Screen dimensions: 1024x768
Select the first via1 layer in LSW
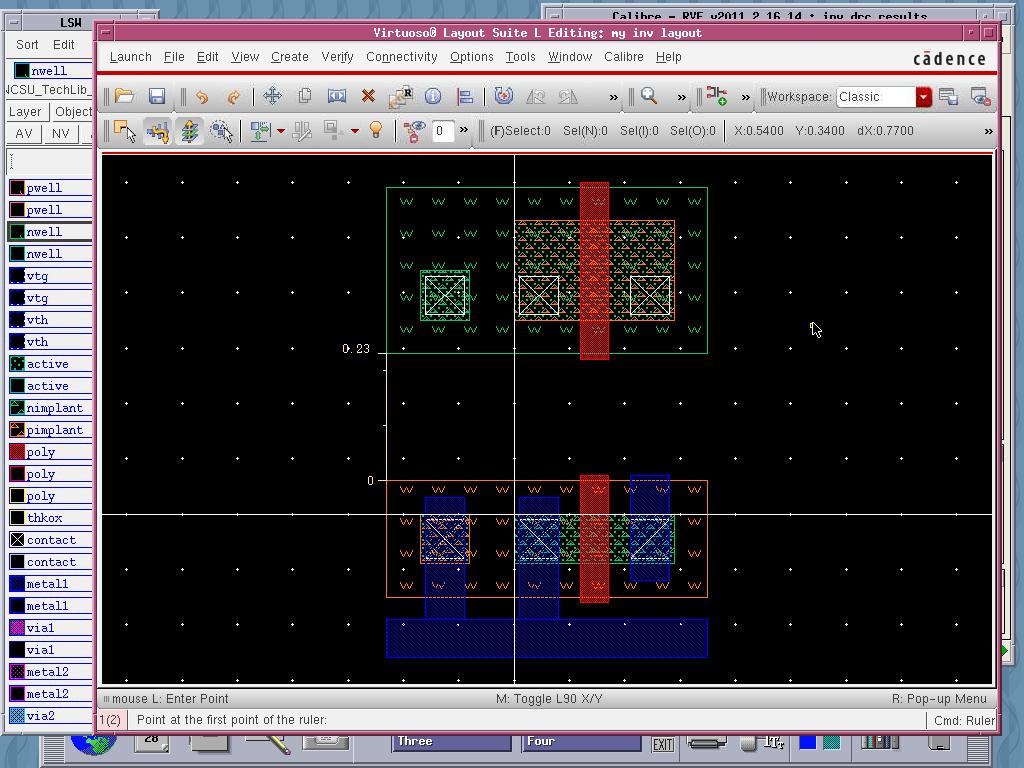(x=50, y=628)
